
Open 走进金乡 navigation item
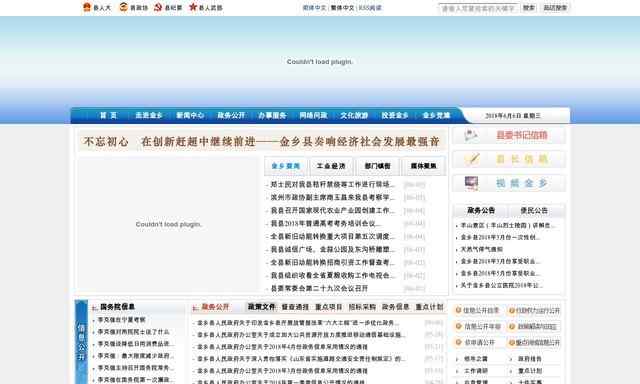(x=149, y=115)
